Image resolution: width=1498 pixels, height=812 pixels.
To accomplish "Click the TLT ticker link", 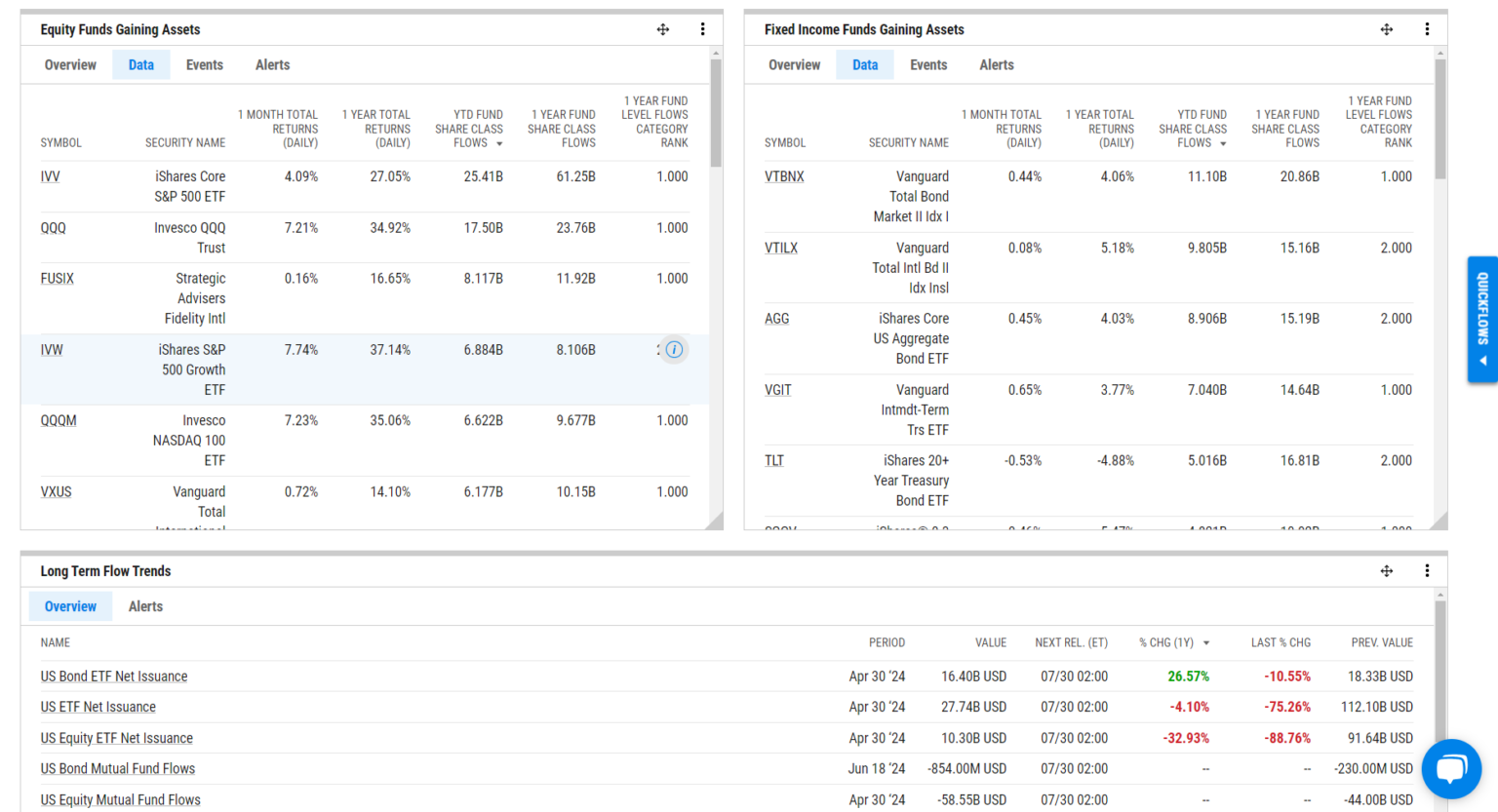I will (773, 460).
